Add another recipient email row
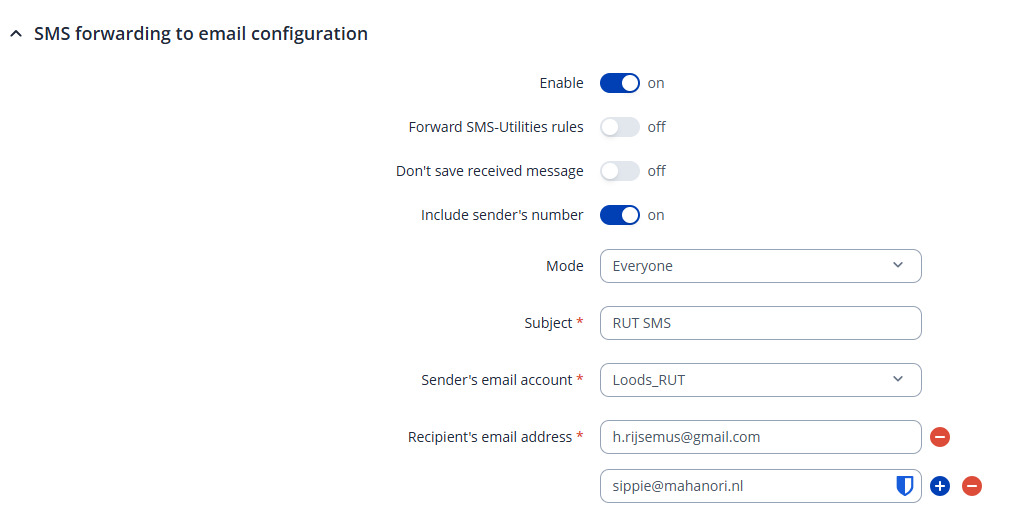 (939, 486)
